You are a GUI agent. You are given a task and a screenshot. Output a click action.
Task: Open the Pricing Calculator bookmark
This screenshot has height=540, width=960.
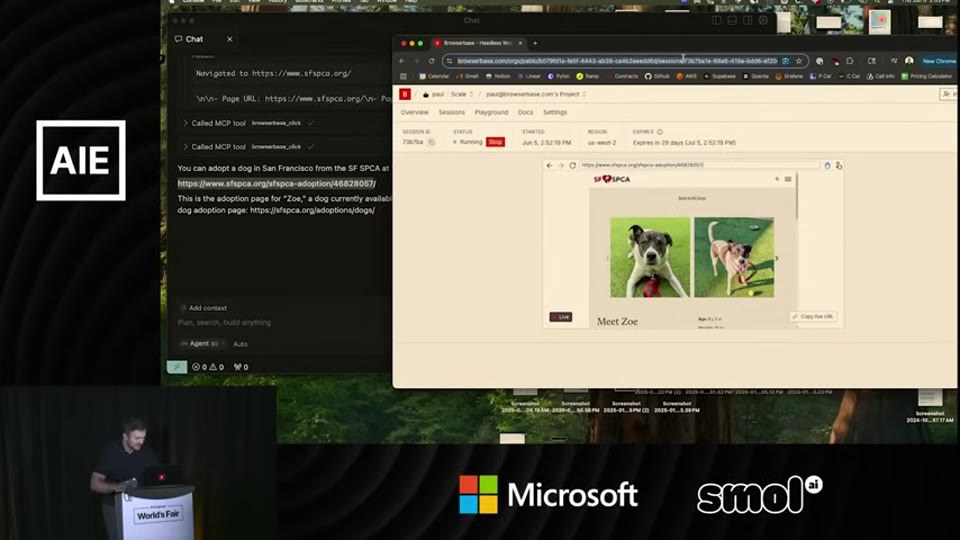click(x=927, y=77)
